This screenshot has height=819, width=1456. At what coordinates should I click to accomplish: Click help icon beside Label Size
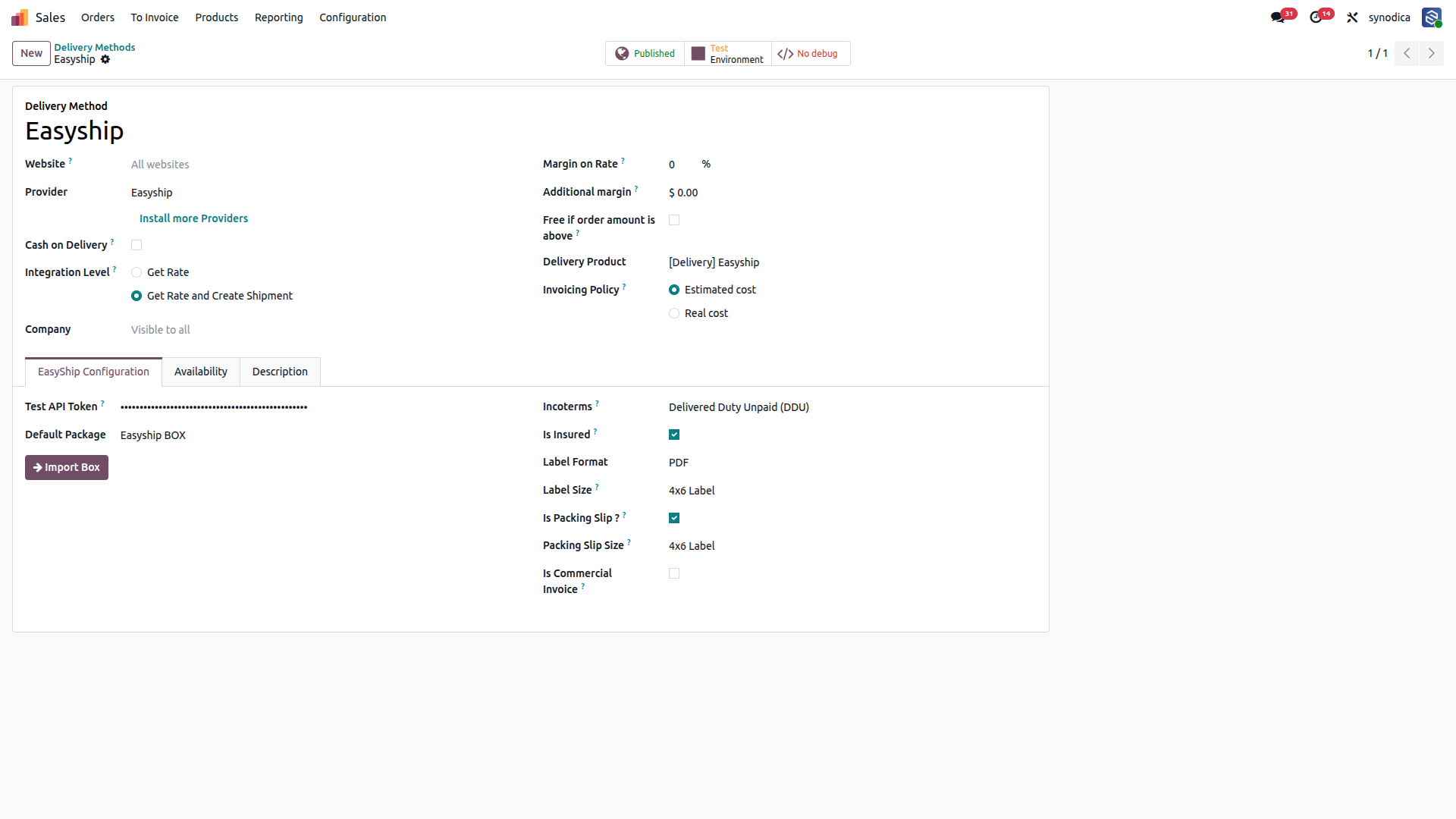pos(597,487)
